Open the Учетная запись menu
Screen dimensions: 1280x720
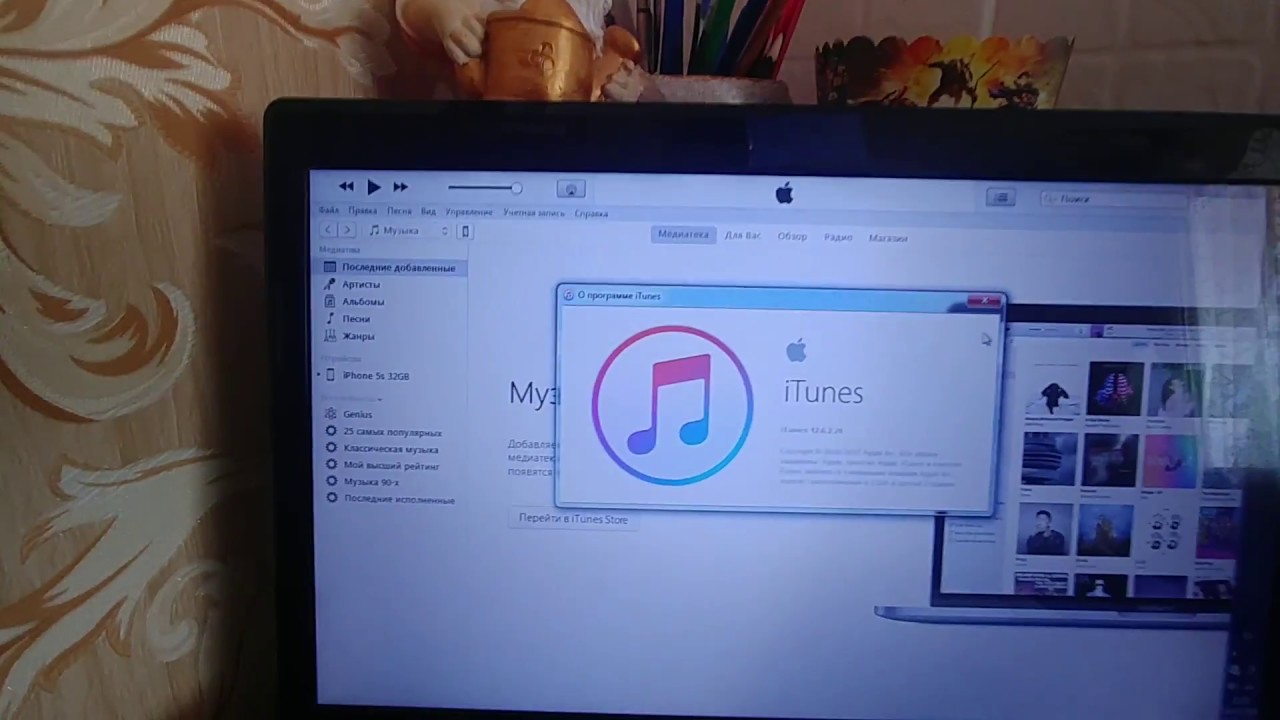(x=534, y=213)
